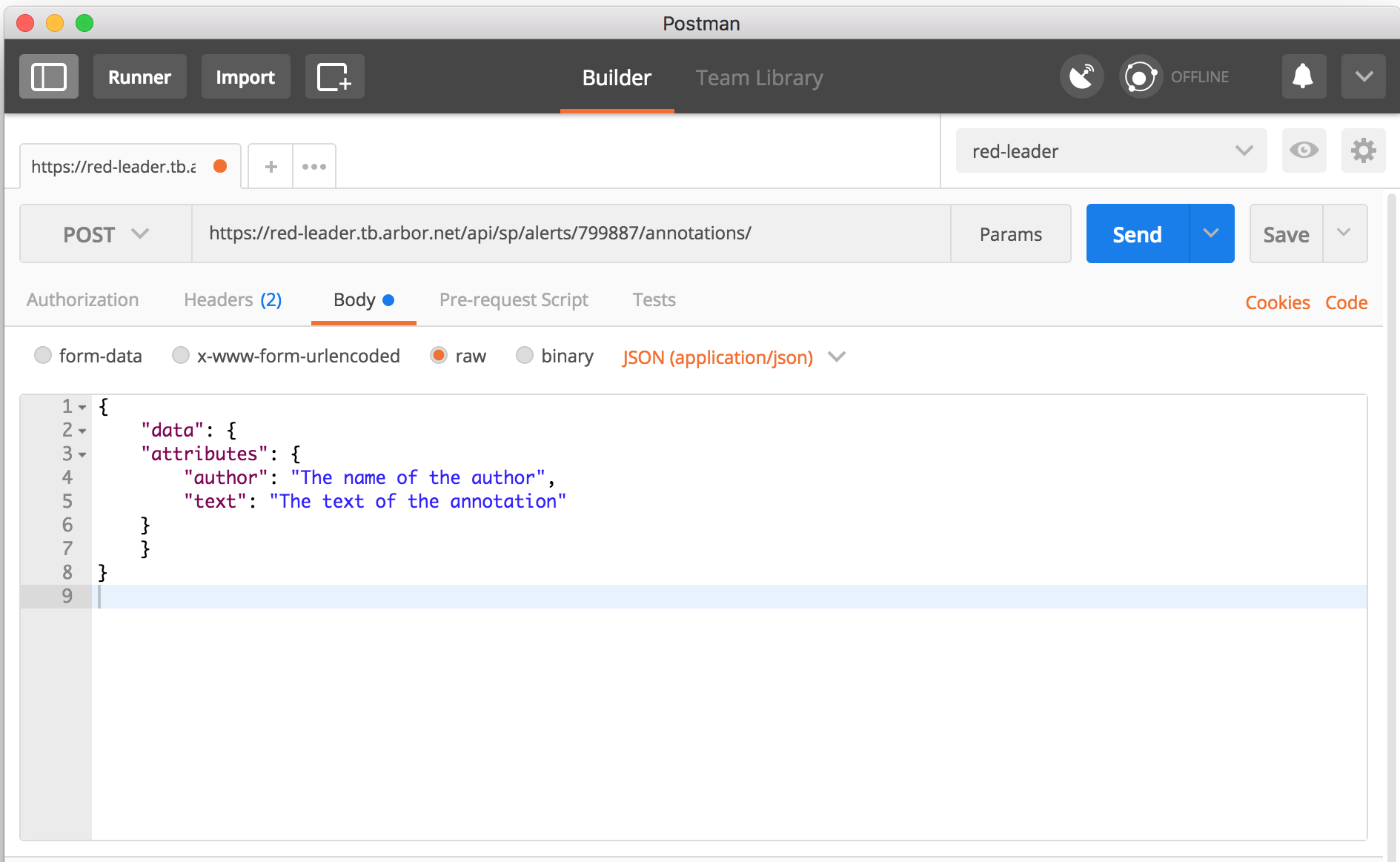The image size is (1400, 862).
Task: Click line number 6 in the gutter
Action: coord(67,526)
